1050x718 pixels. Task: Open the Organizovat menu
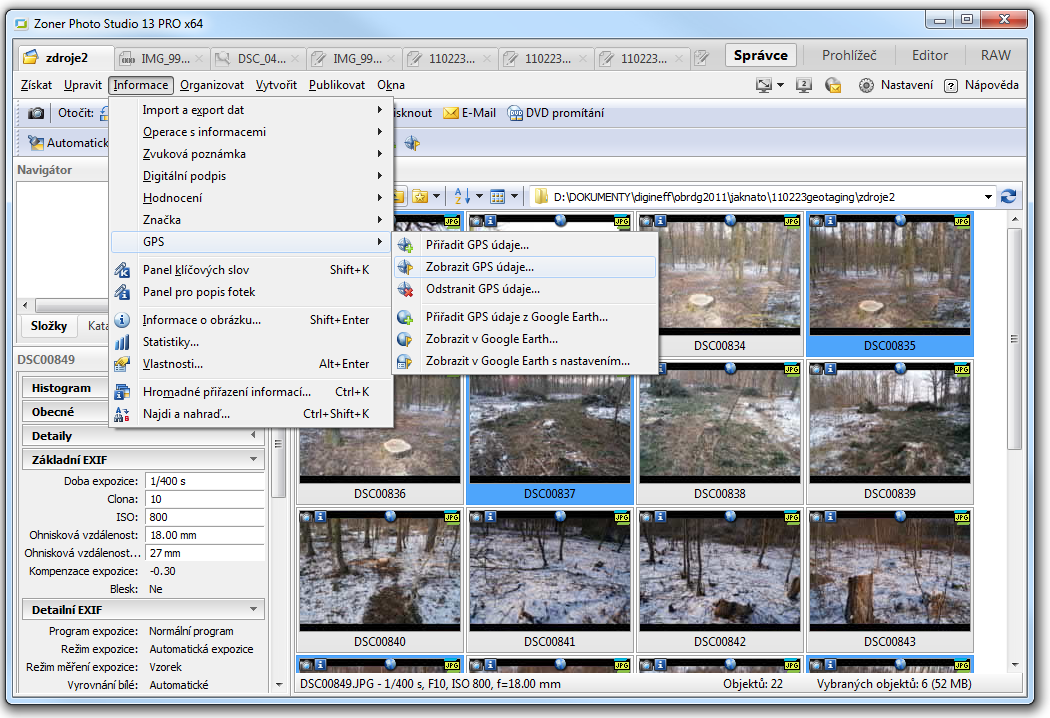(212, 86)
